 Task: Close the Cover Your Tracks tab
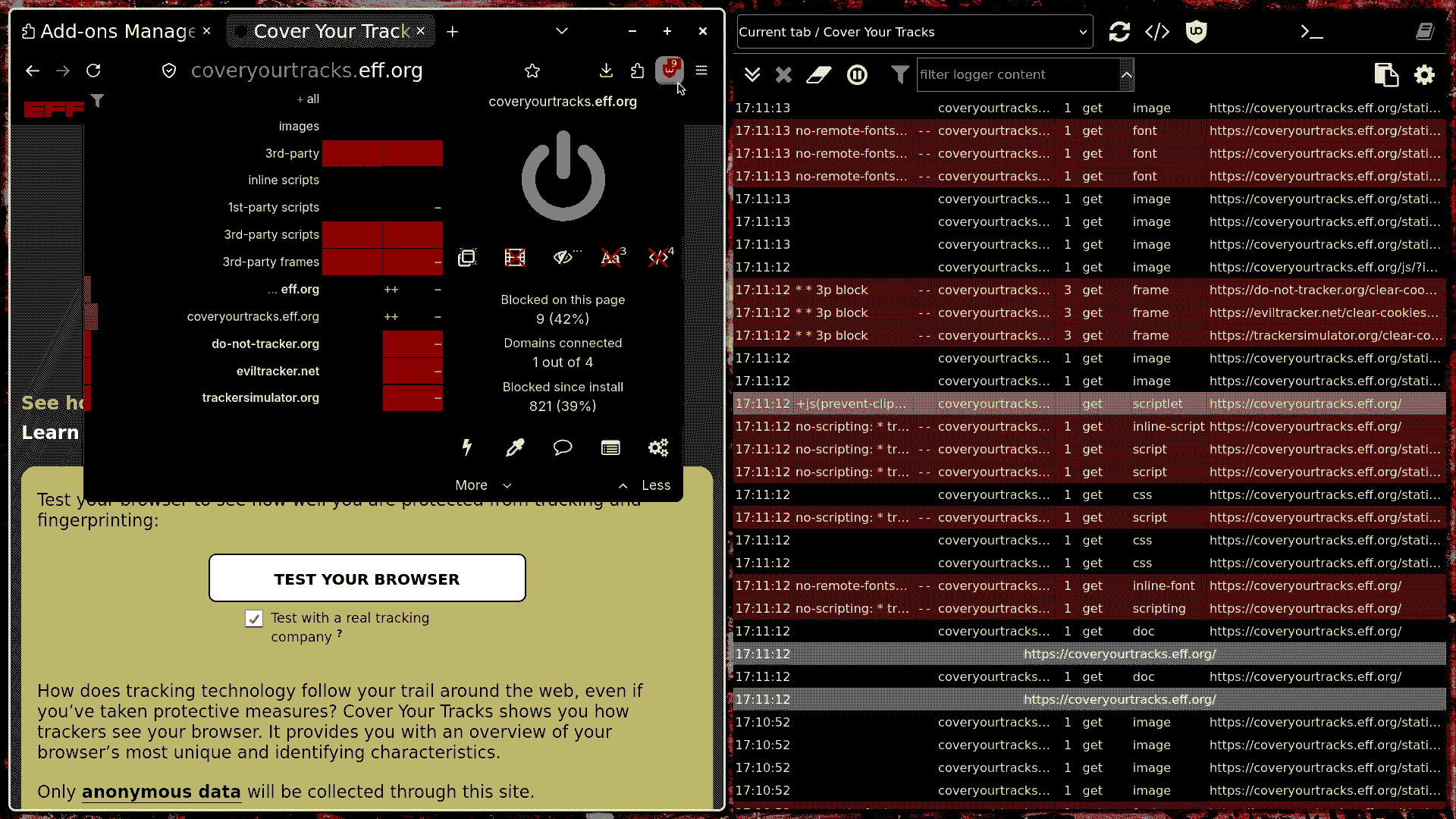coord(421,31)
